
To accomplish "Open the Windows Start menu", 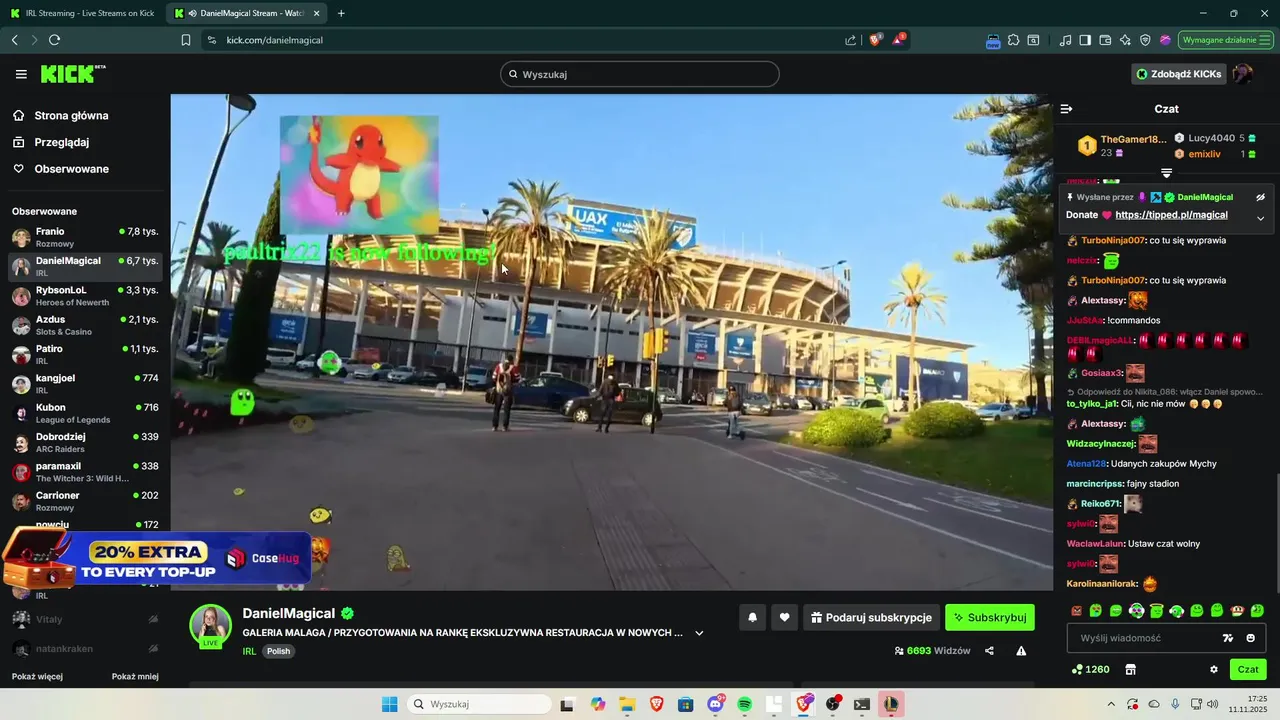I will (389, 704).
